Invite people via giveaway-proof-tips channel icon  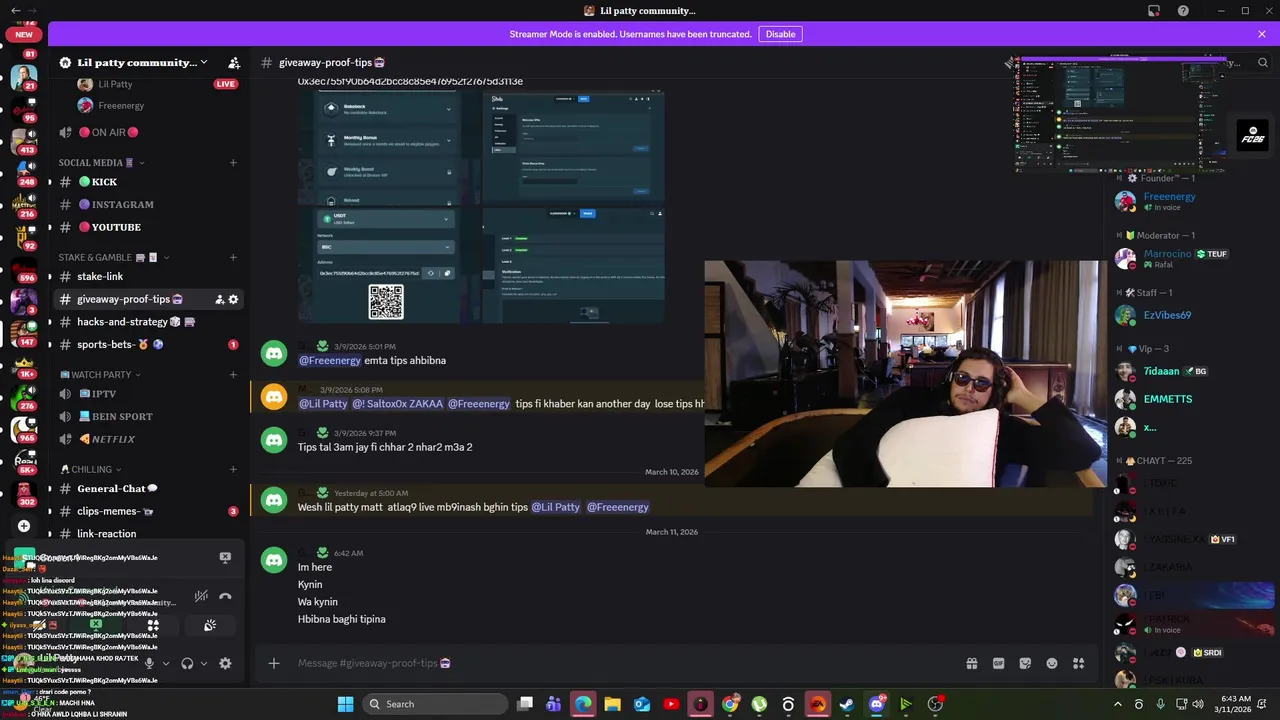219,299
